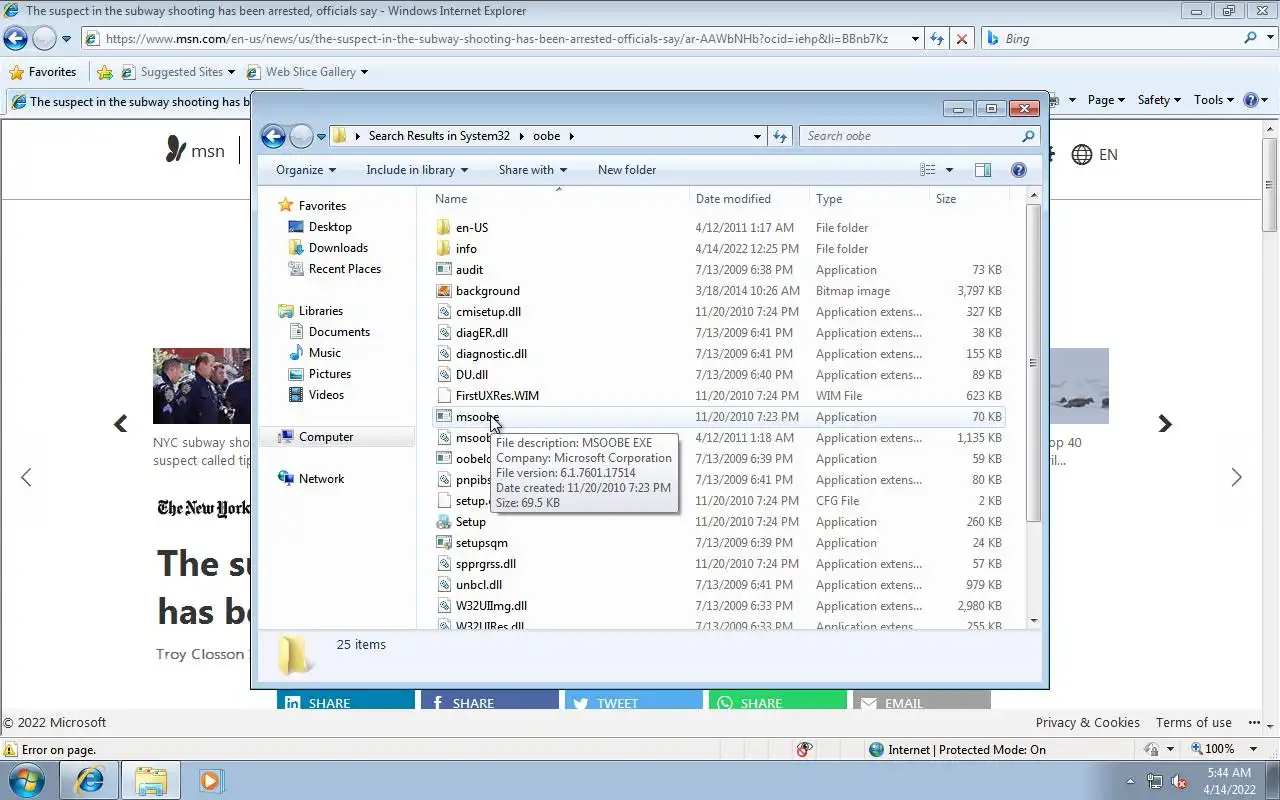Image resolution: width=1280 pixels, height=800 pixels.
Task: Click the Date modified column header
Action: point(748,199)
